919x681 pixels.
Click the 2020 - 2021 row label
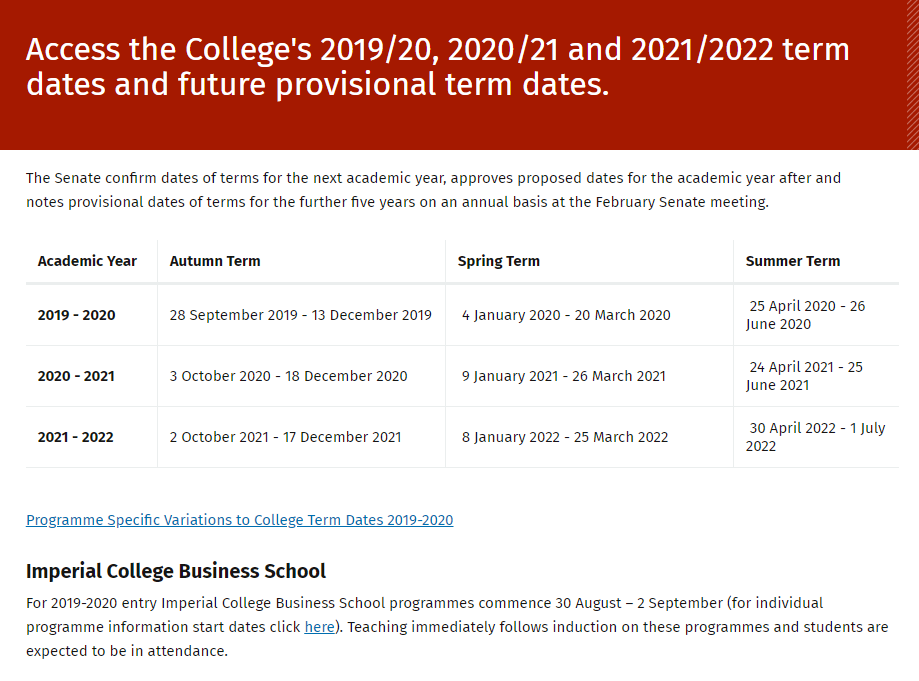tap(76, 376)
